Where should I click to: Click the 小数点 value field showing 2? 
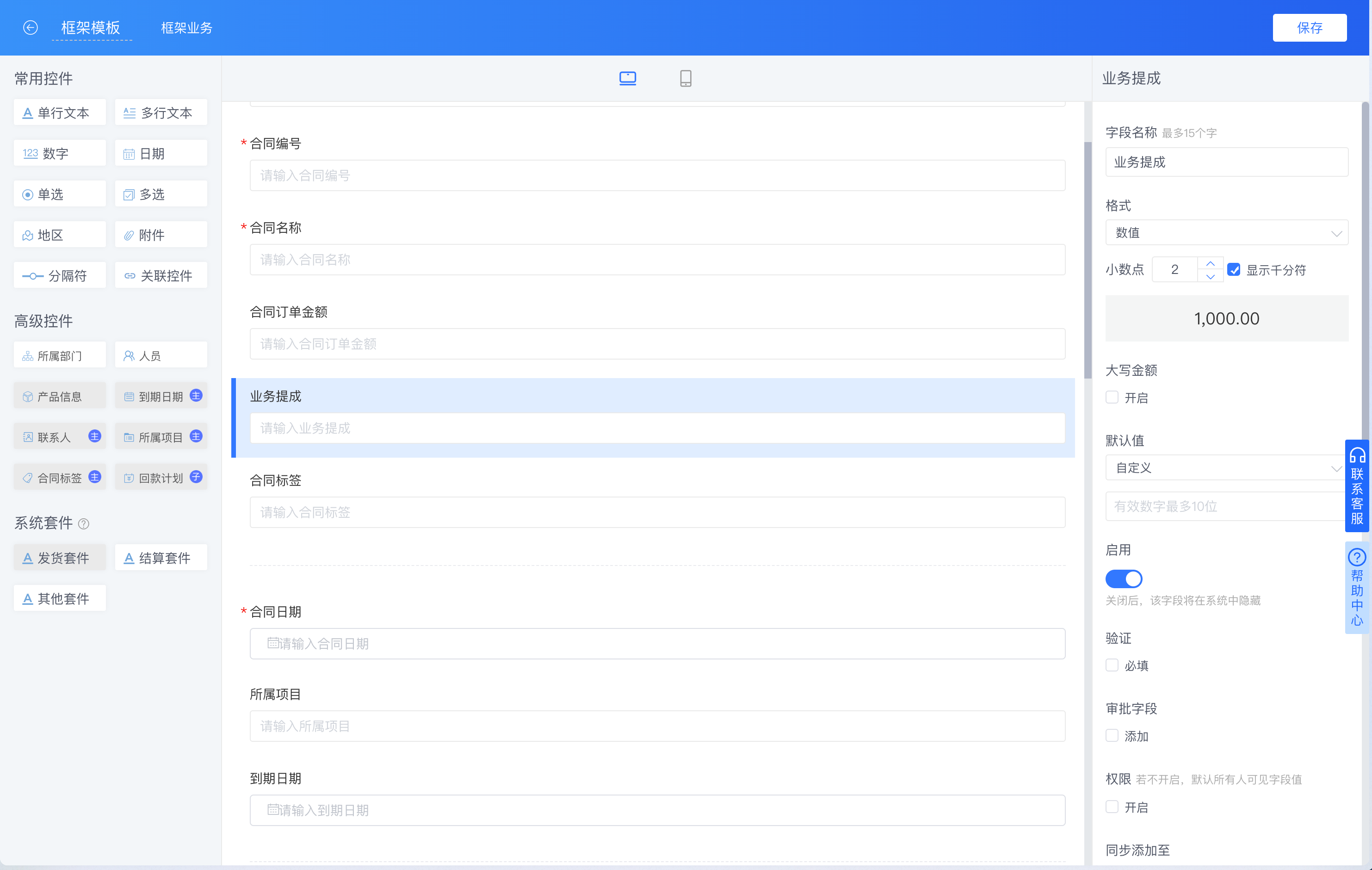point(1175,270)
